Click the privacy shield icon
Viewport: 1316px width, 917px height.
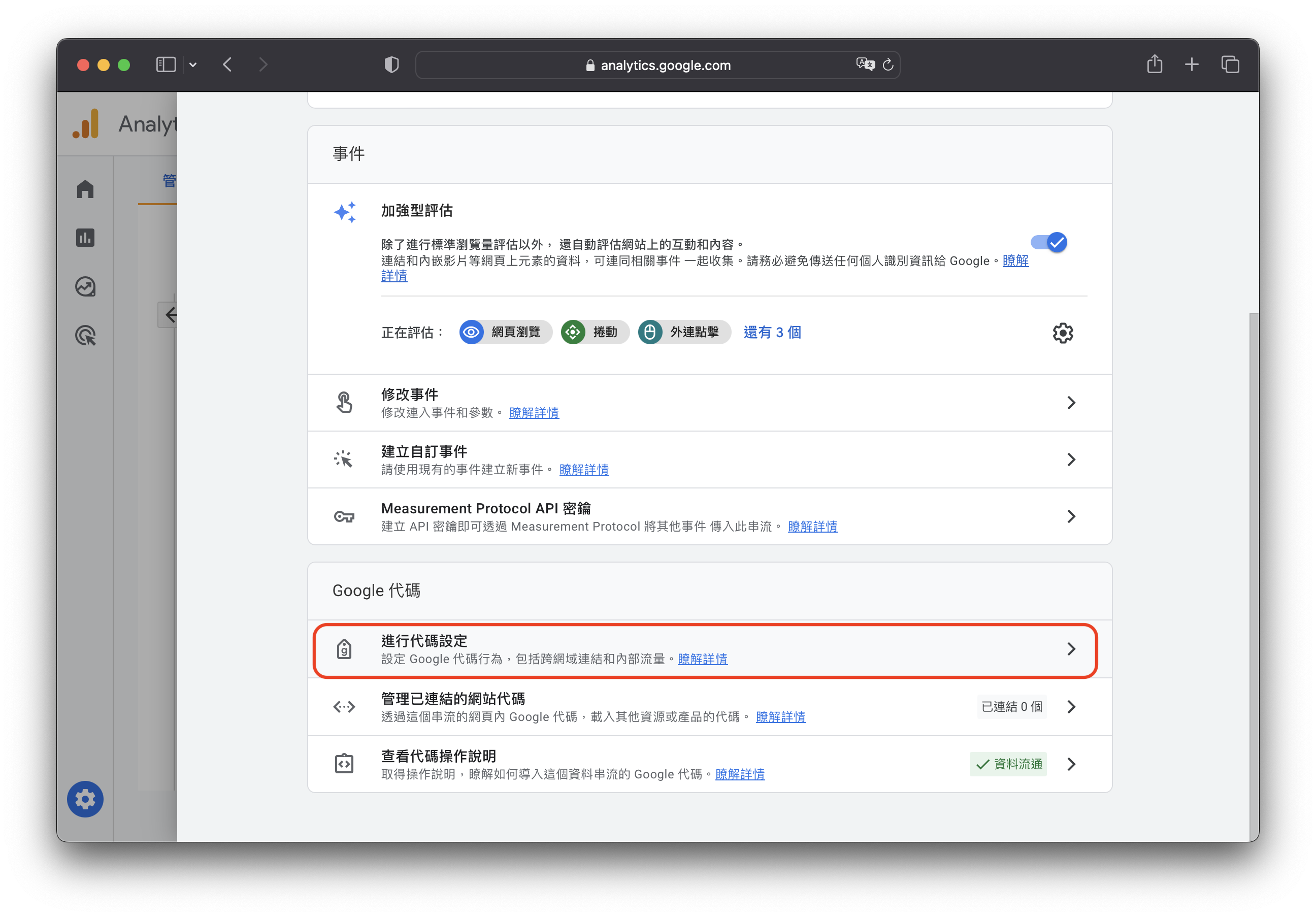[x=391, y=64]
